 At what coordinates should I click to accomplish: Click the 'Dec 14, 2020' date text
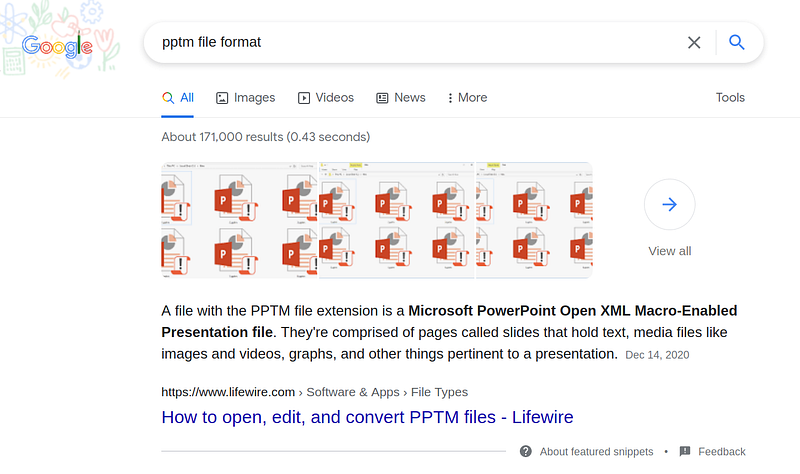coord(657,355)
